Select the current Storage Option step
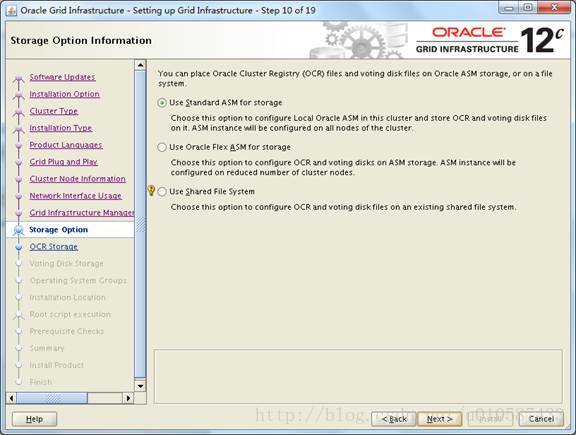 (x=58, y=230)
